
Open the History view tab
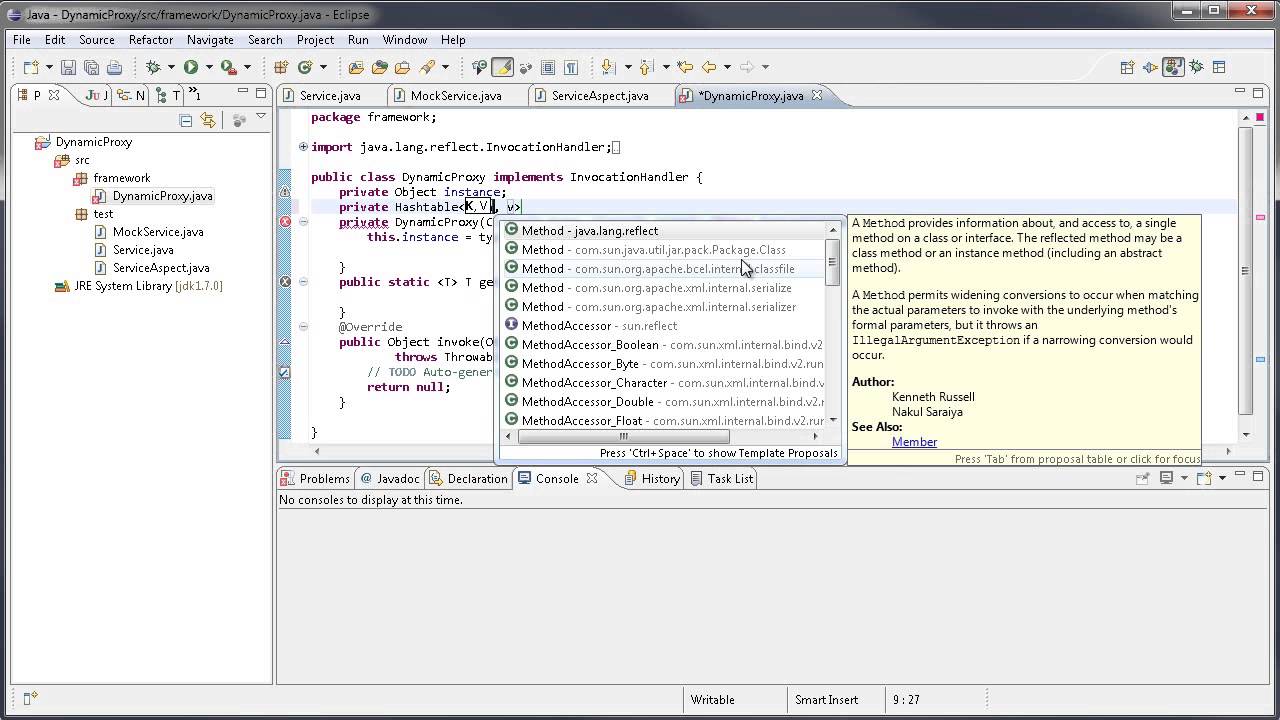tap(651, 478)
